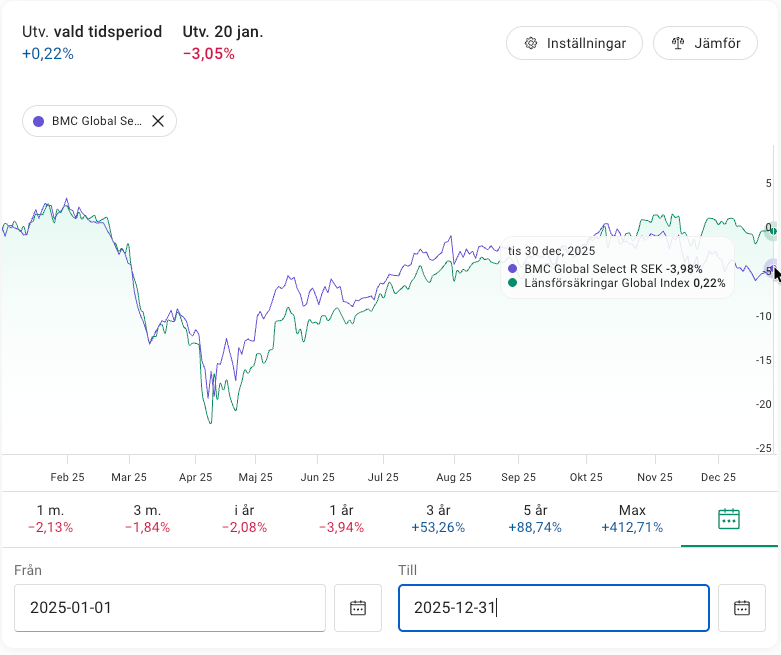Select the 3 m. period tab

[146, 519]
